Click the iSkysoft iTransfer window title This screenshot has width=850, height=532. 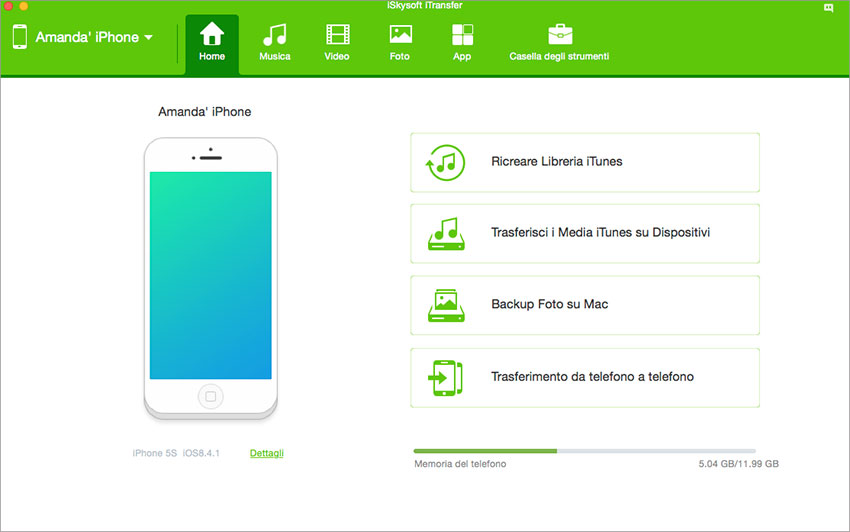pyautogui.click(x=424, y=5)
